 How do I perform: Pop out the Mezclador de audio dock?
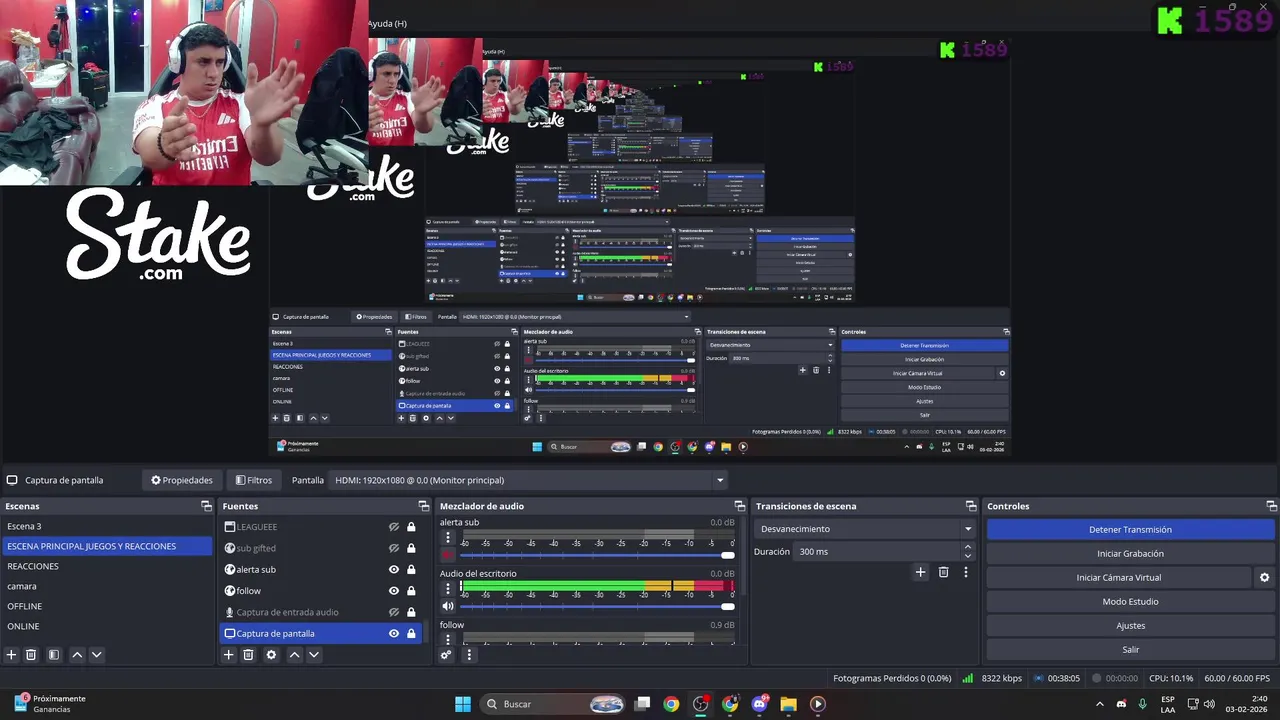coord(739,506)
